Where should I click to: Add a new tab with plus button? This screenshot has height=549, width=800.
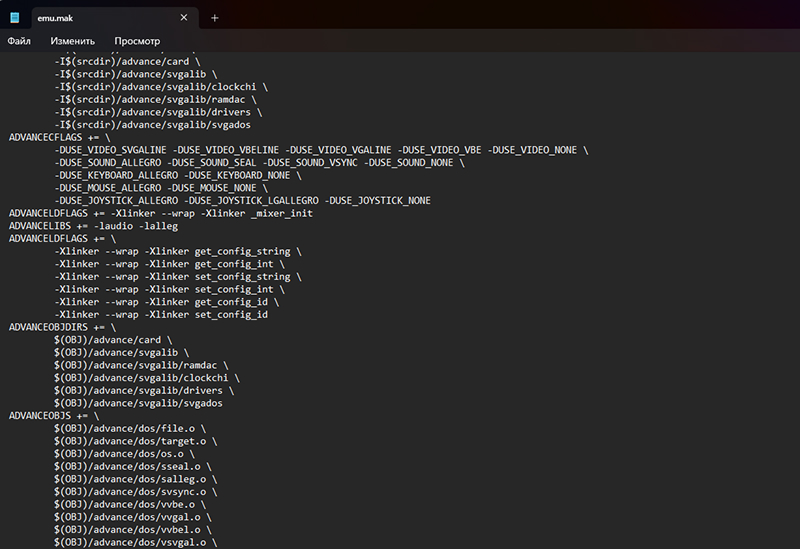click(x=214, y=18)
